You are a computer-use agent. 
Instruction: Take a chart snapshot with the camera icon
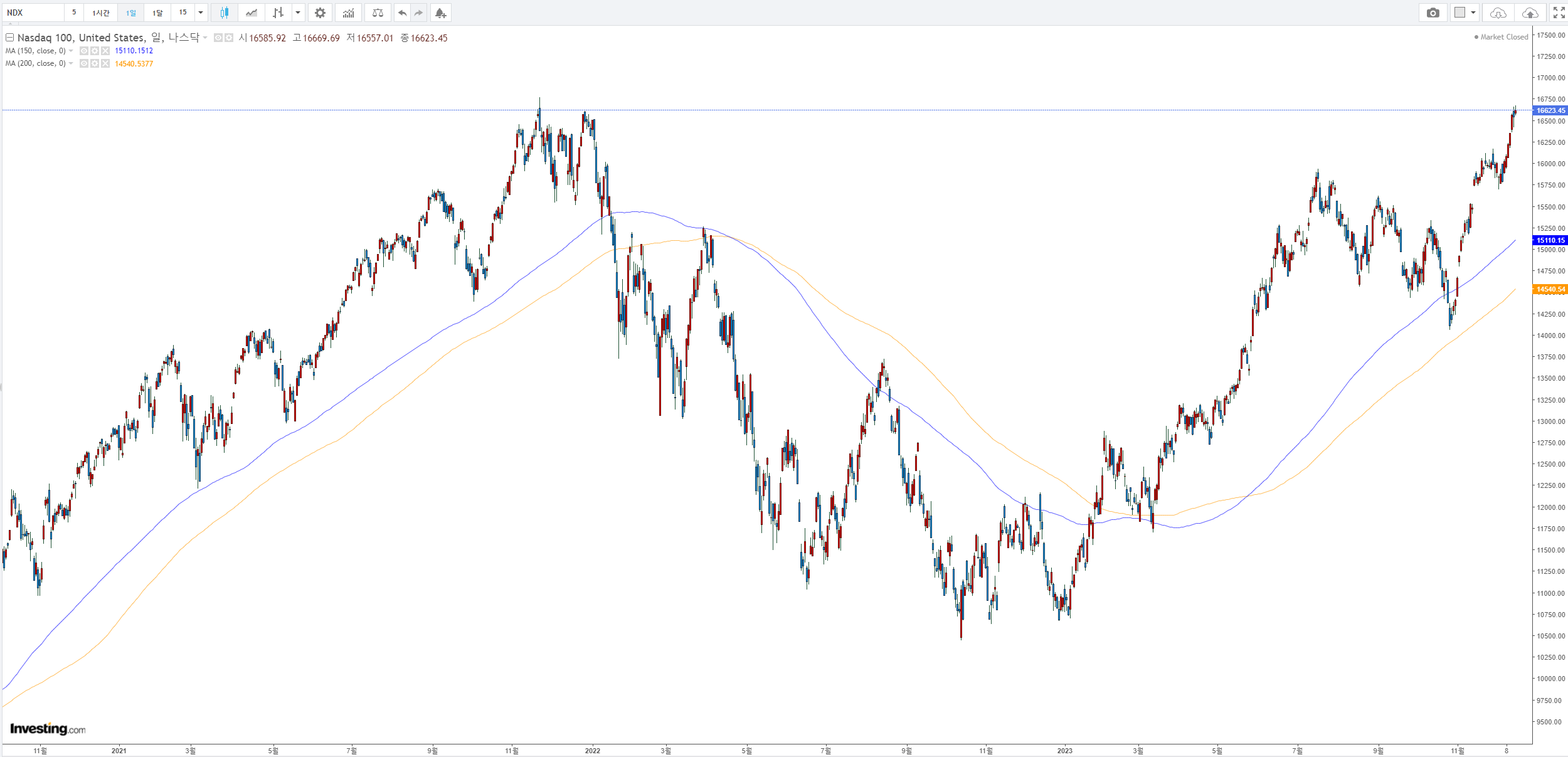click(1433, 13)
